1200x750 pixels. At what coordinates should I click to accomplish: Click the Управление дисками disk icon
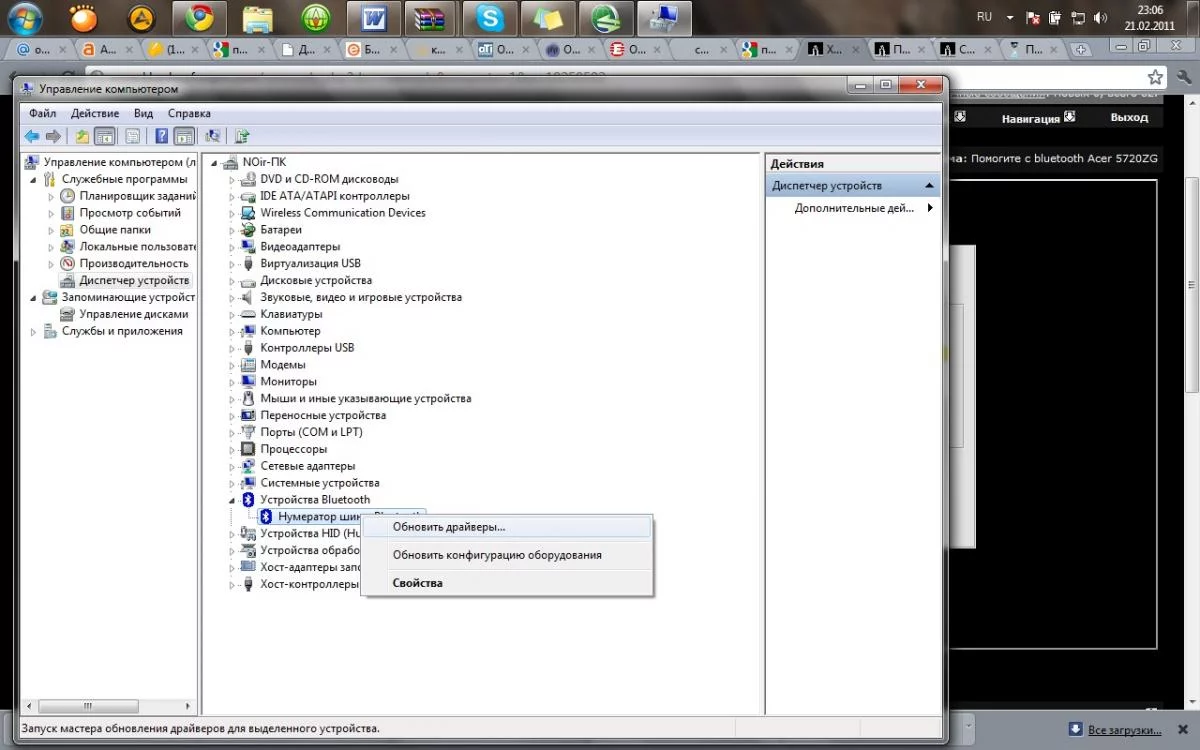coord(67,314)
